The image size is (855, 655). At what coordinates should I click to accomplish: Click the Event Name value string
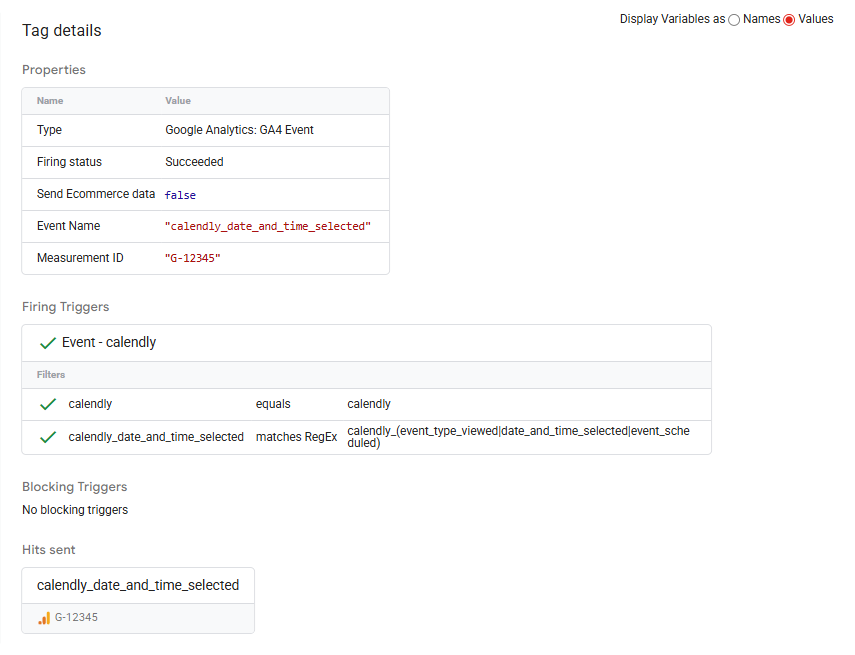click(266, 227)
